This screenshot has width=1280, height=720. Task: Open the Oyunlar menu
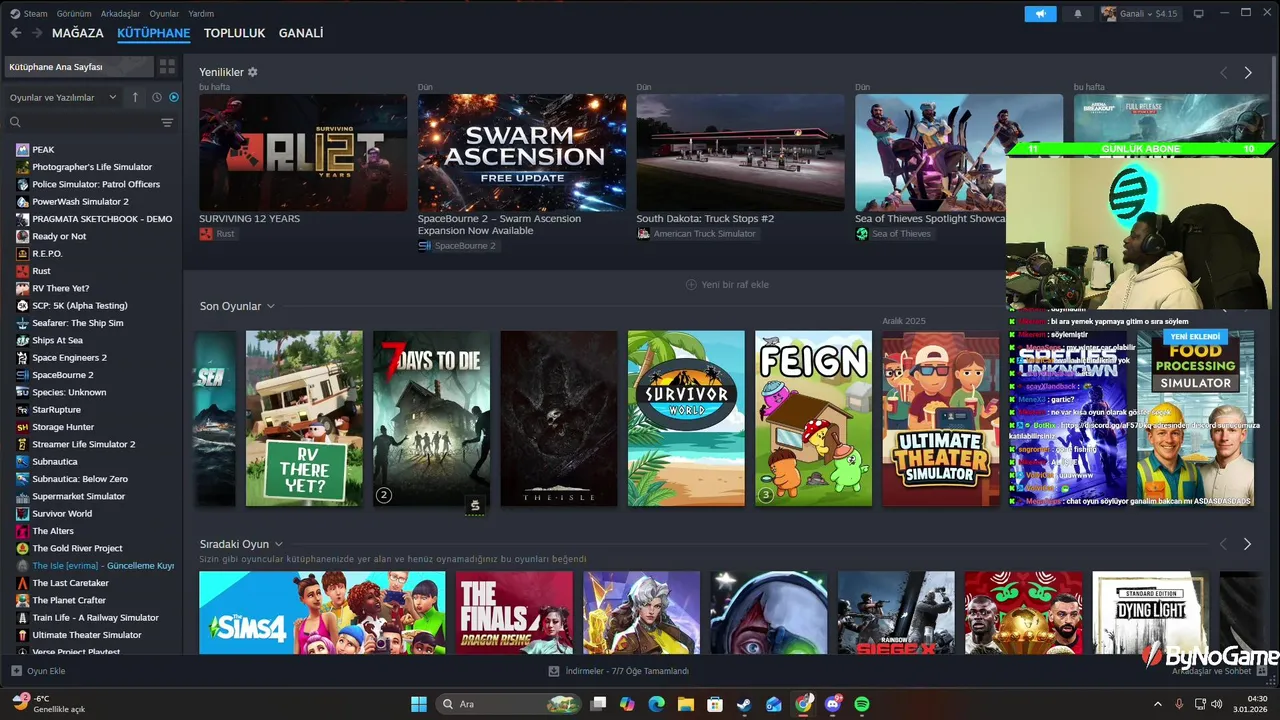(x=164, y=14)
